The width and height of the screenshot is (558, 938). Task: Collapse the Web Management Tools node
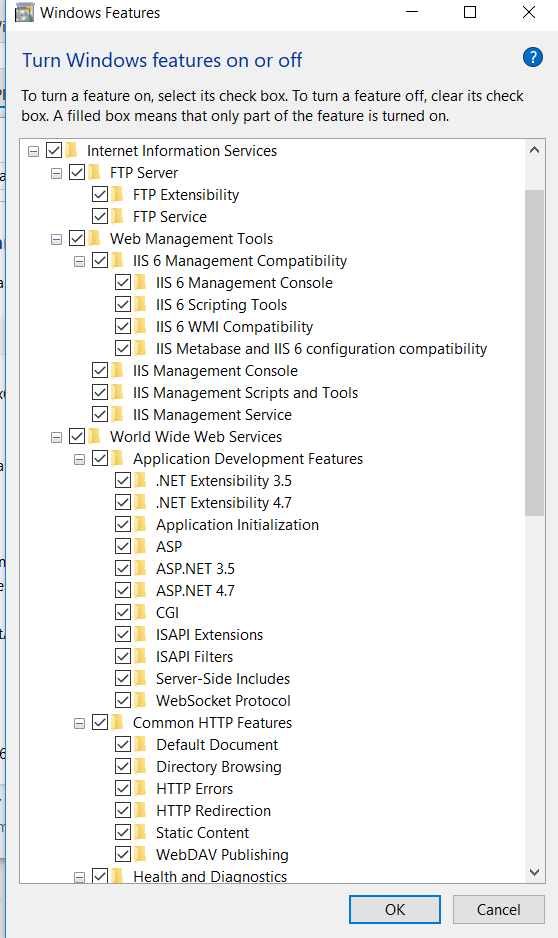56,239
